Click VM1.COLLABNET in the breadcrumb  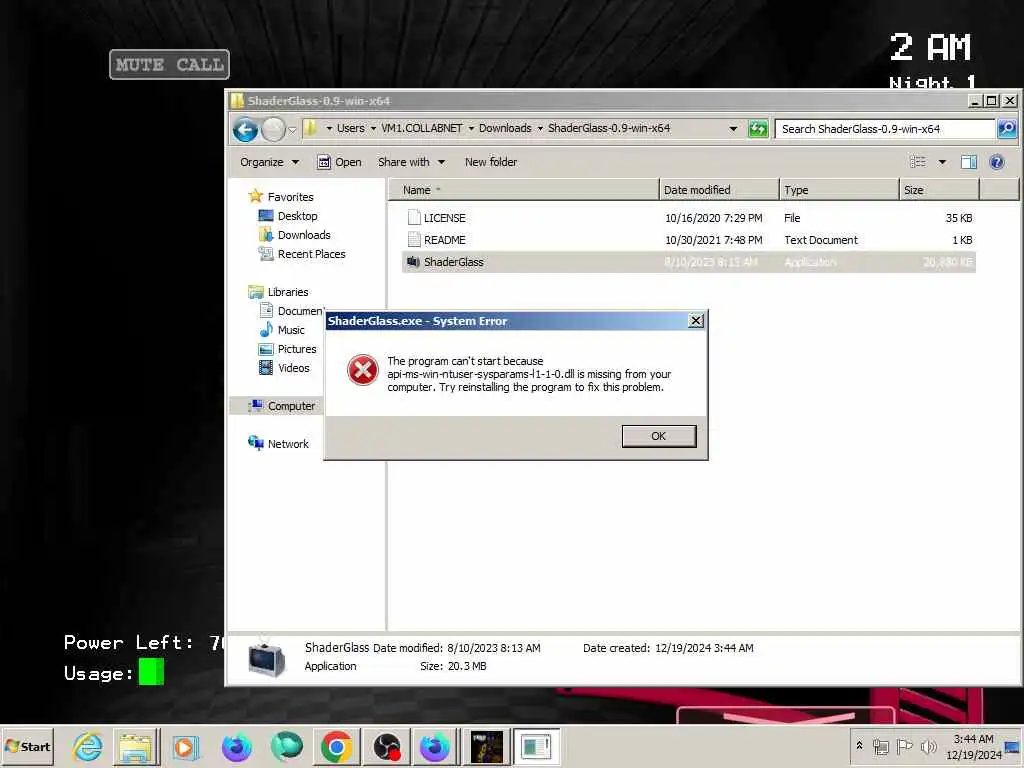[x=421, y=128]
